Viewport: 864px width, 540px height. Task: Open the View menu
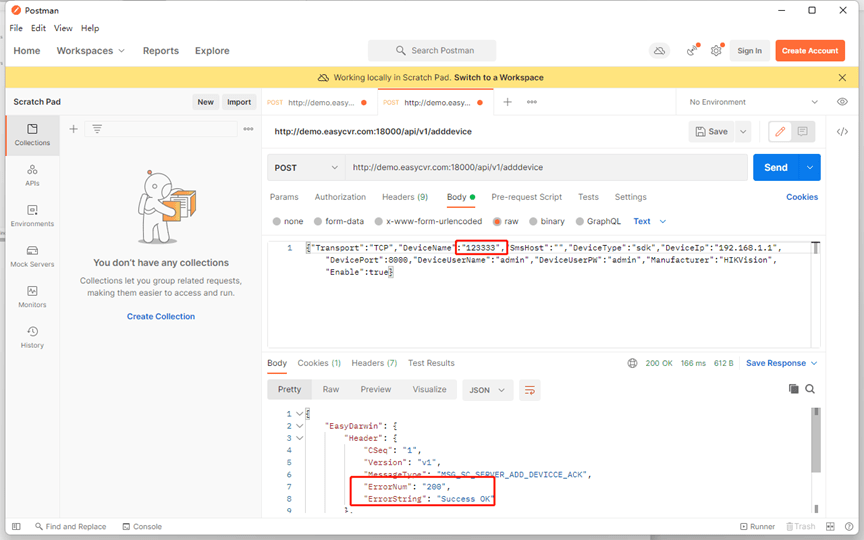(63, 28)
